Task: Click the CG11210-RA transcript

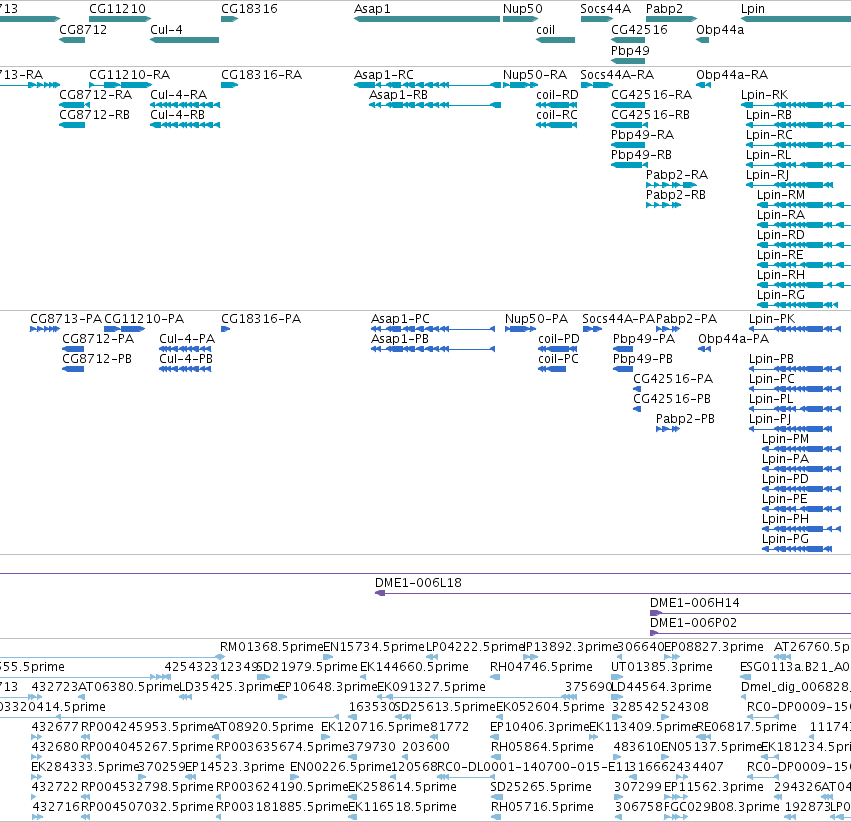Action: (x=120, y=85)
